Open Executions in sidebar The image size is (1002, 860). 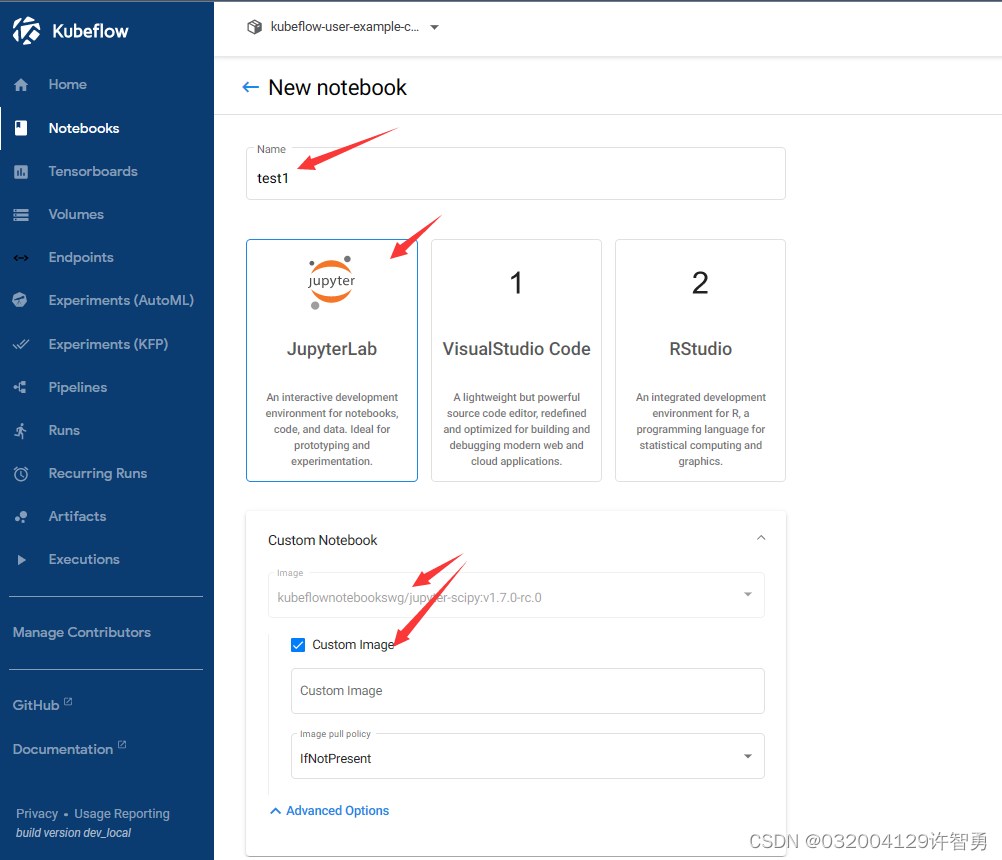click(107, 560)
